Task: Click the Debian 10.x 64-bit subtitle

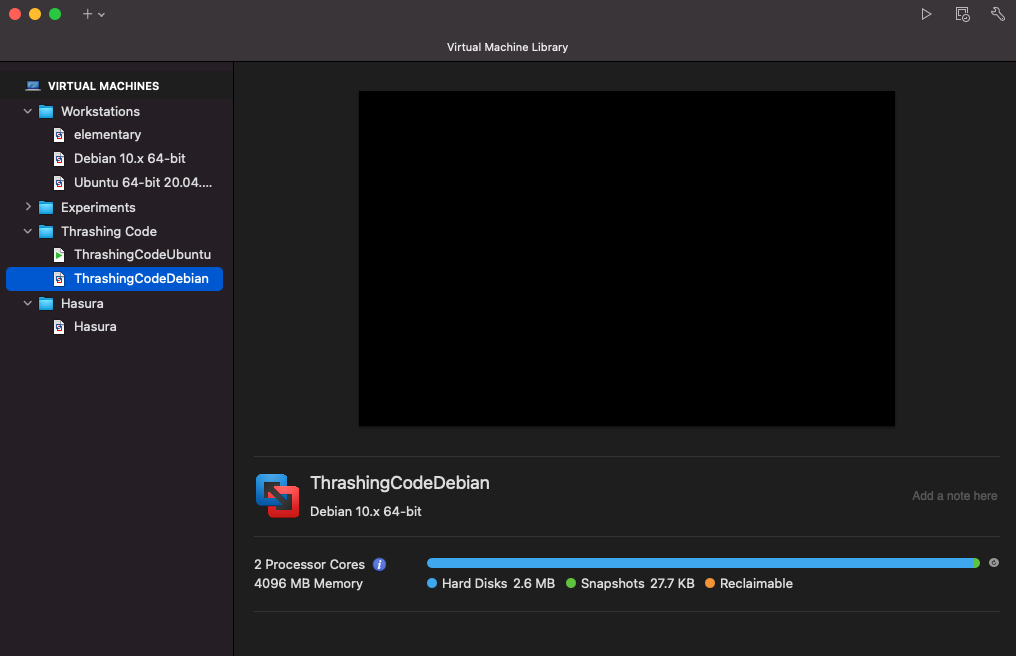Action: tap(365, 511)
